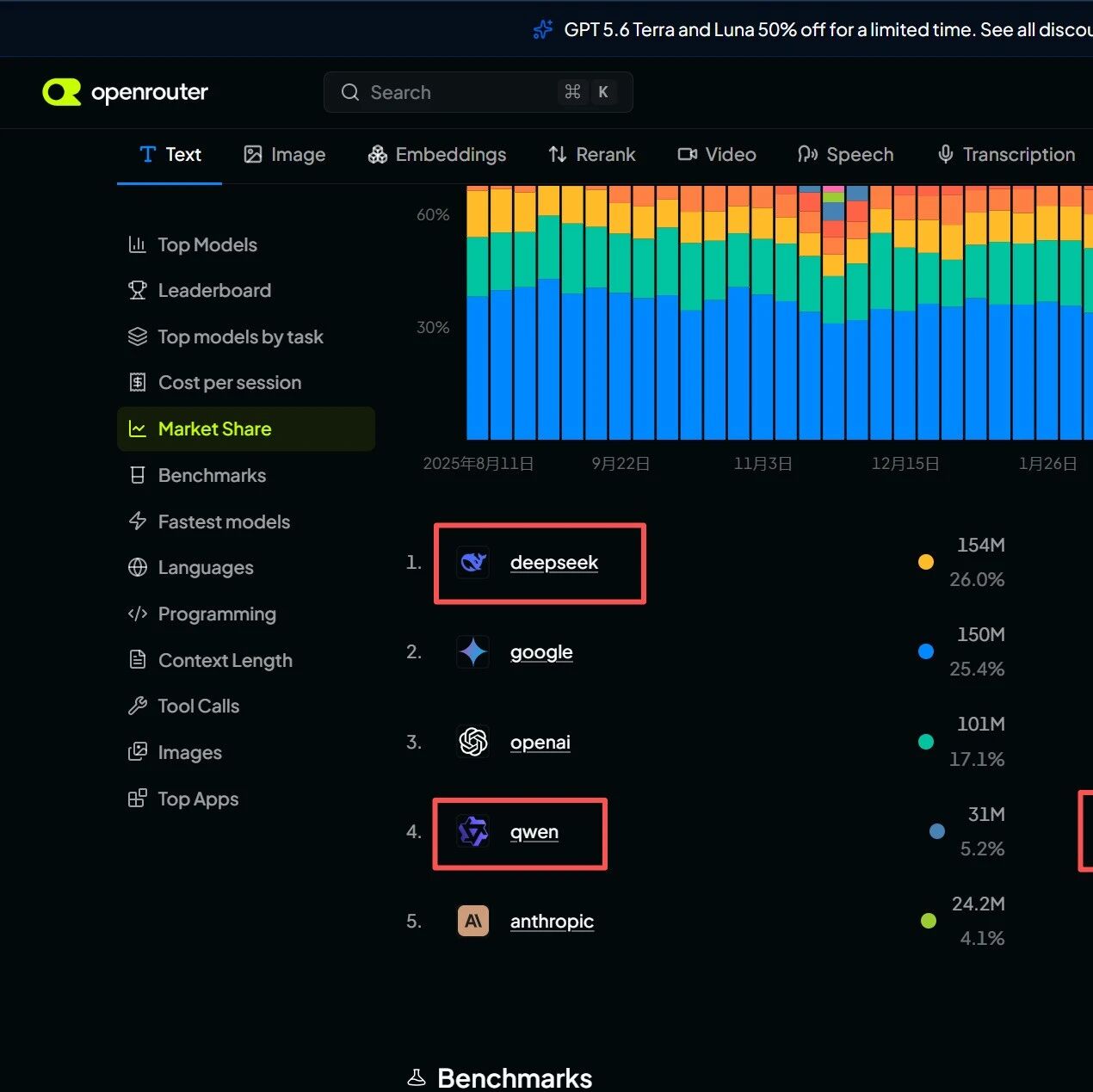Switch to the Image tab
Screen dimensions: 1093x1092
(285, 155)
